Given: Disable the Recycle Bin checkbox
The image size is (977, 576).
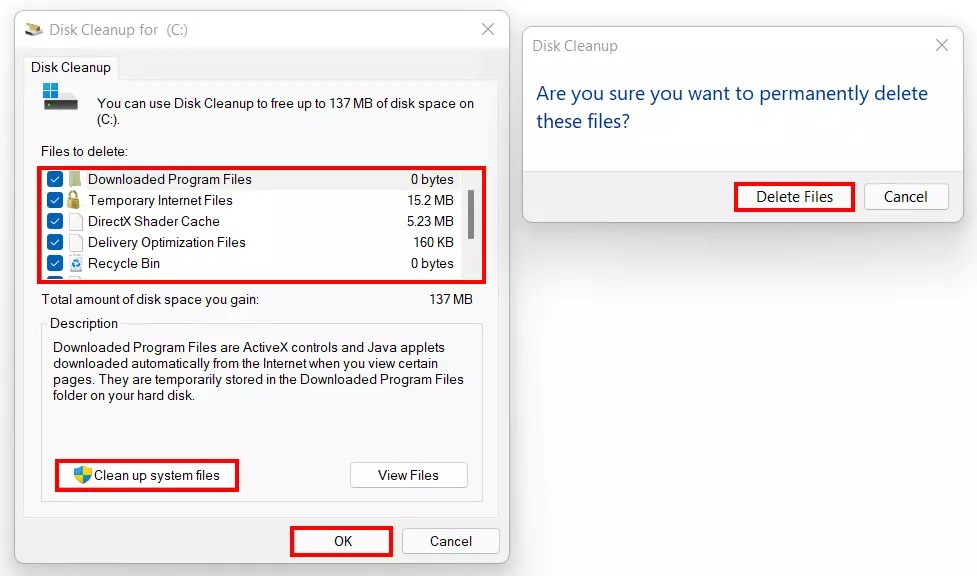Looking at the screenshot, I should (55, 264).
